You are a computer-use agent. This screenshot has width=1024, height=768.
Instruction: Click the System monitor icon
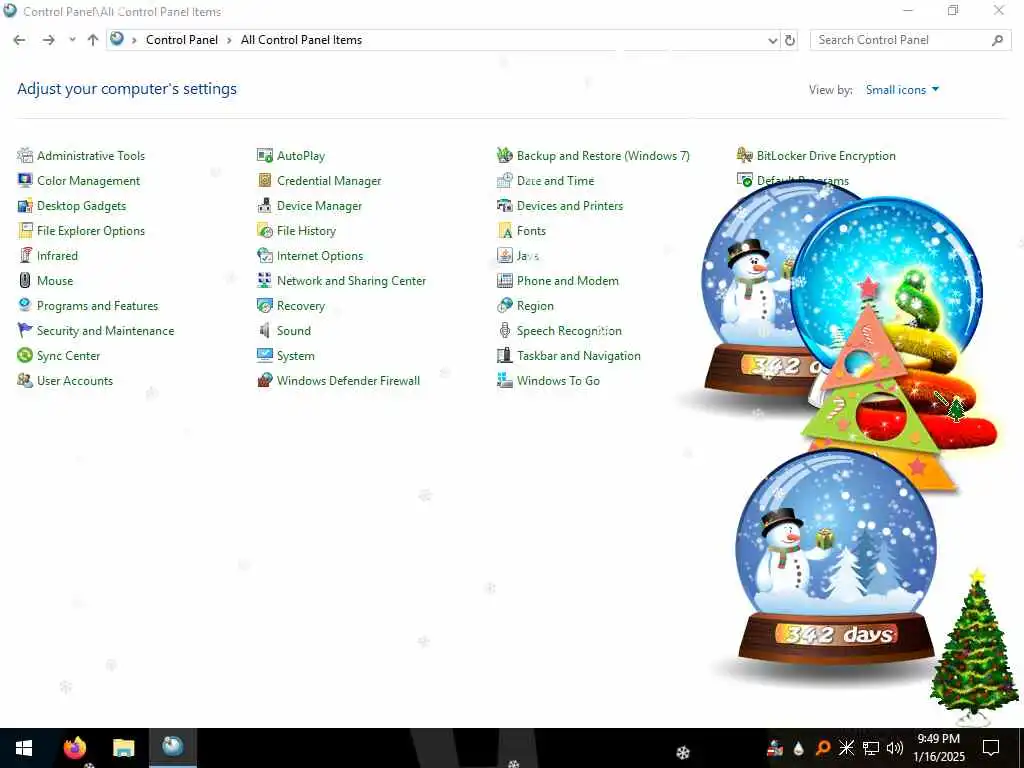point(264,355)
